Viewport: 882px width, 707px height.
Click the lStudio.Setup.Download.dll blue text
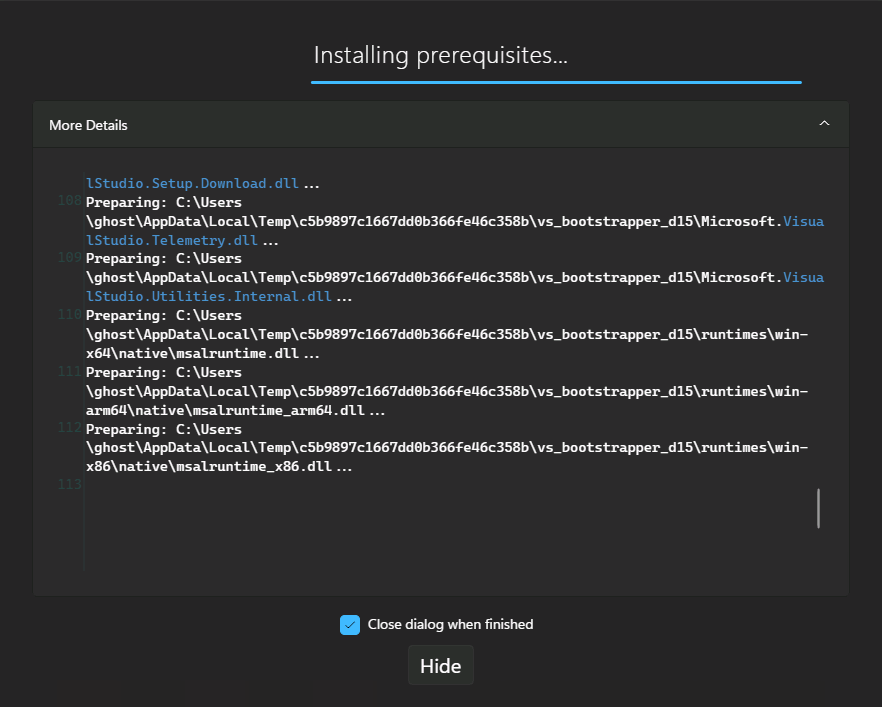click(192, 184)
